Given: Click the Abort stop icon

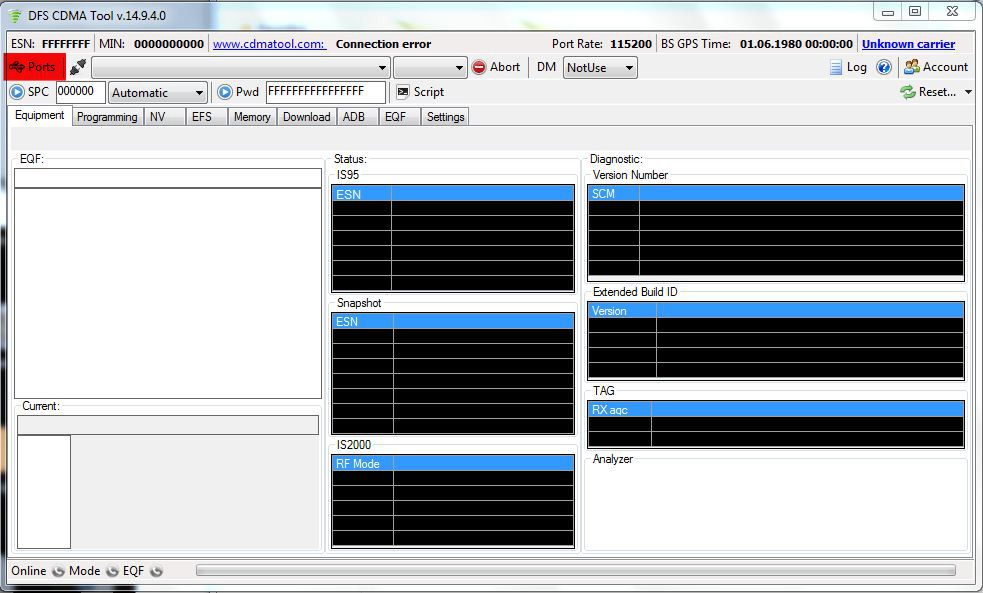Looking at the screenshot, I should (479, 67).
